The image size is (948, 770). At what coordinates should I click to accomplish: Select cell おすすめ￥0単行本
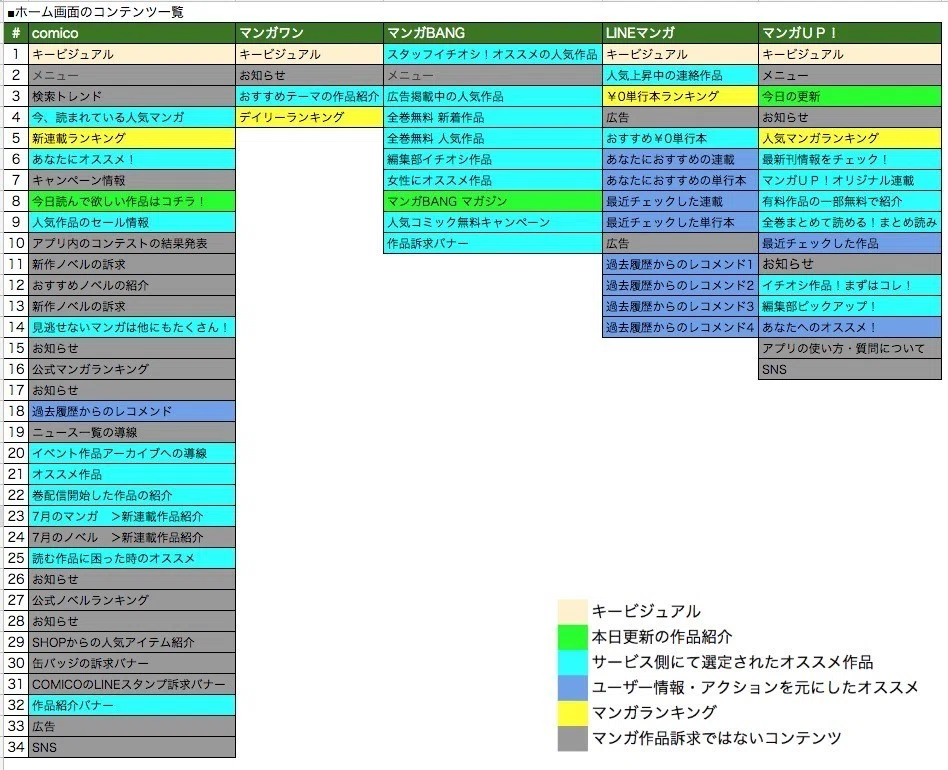680,138
